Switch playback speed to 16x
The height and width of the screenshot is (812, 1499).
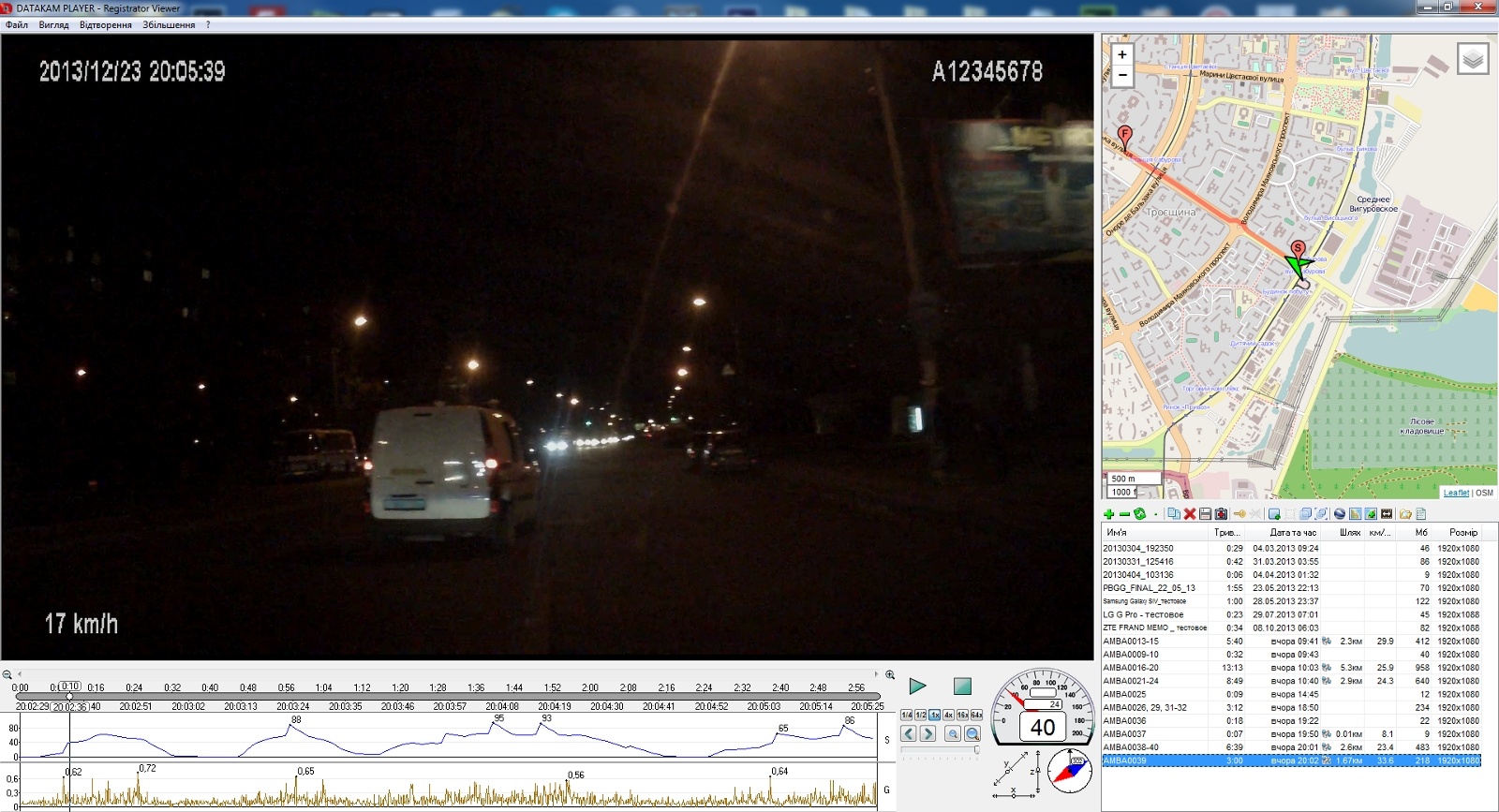[962, 715]
